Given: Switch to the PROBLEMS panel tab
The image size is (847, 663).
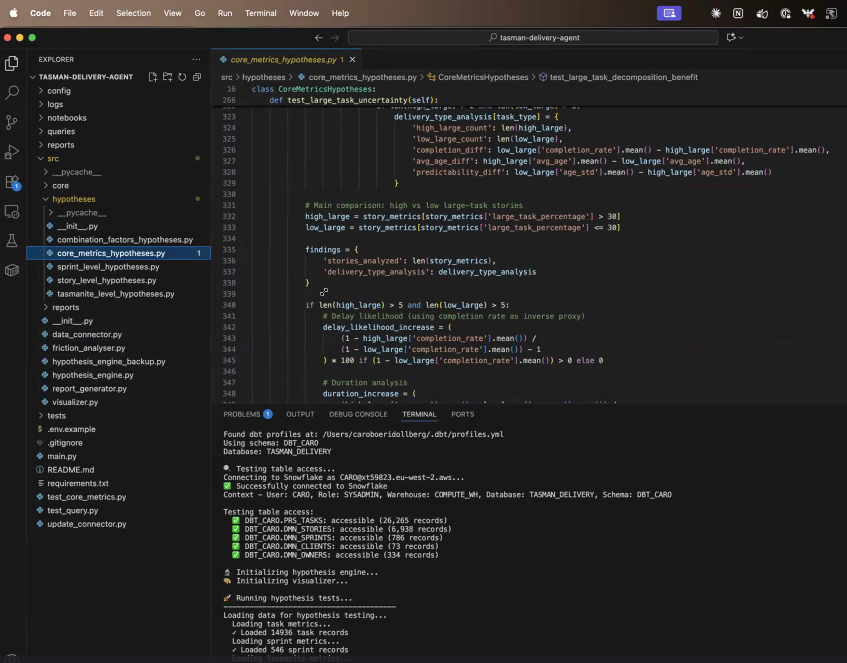Looking at the screenshot, I should tap(242, 414).
